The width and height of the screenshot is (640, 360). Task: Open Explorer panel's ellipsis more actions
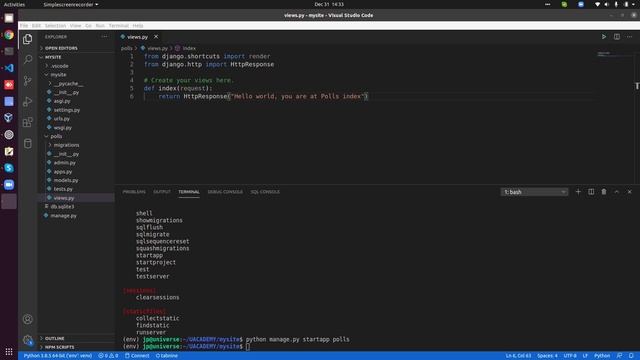tap(104, 37)
